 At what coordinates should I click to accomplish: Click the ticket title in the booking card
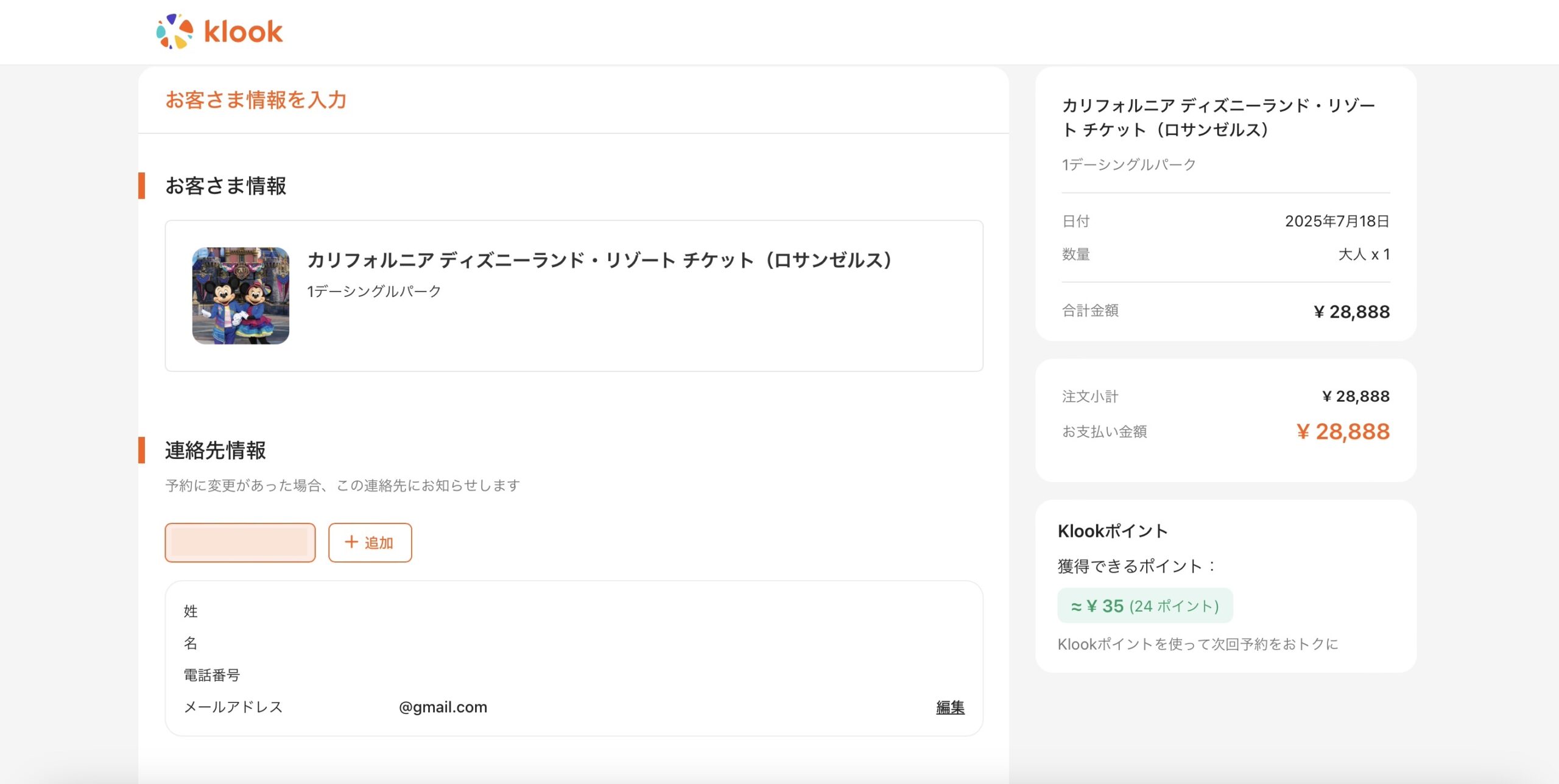(x=600, y=260)
